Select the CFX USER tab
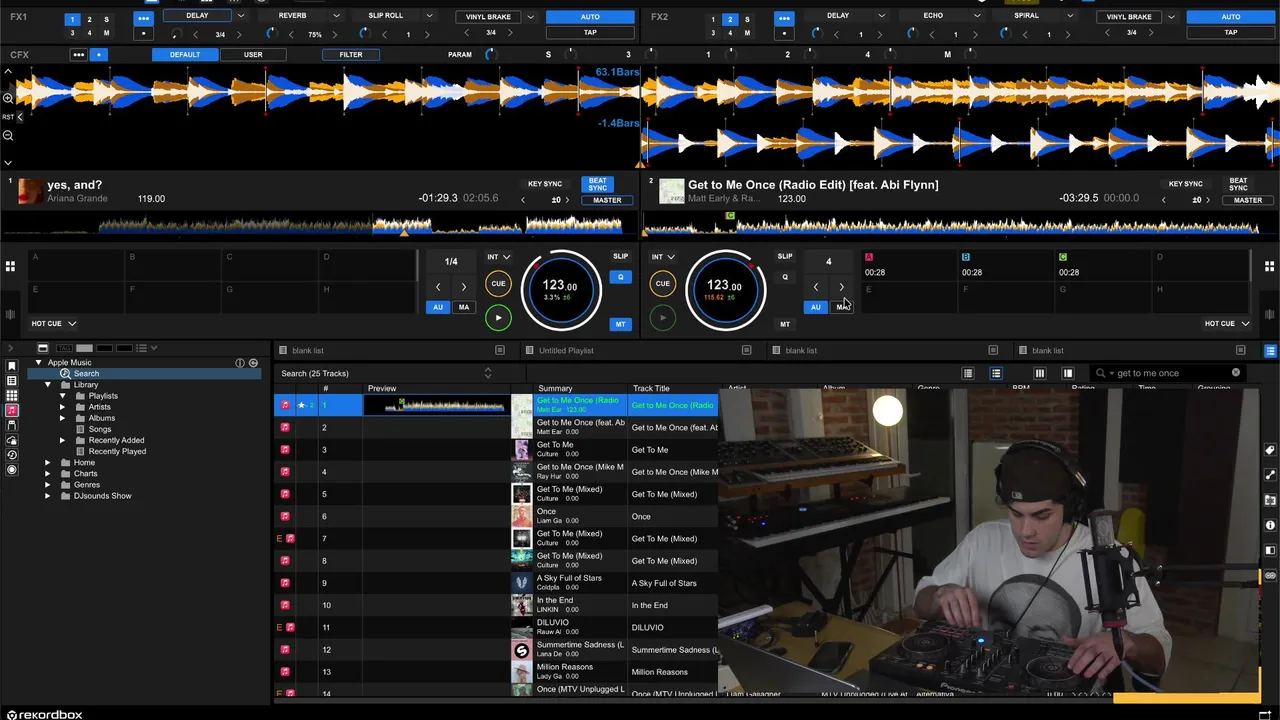This screenshot has width=1280, height=720. point(253,54)
